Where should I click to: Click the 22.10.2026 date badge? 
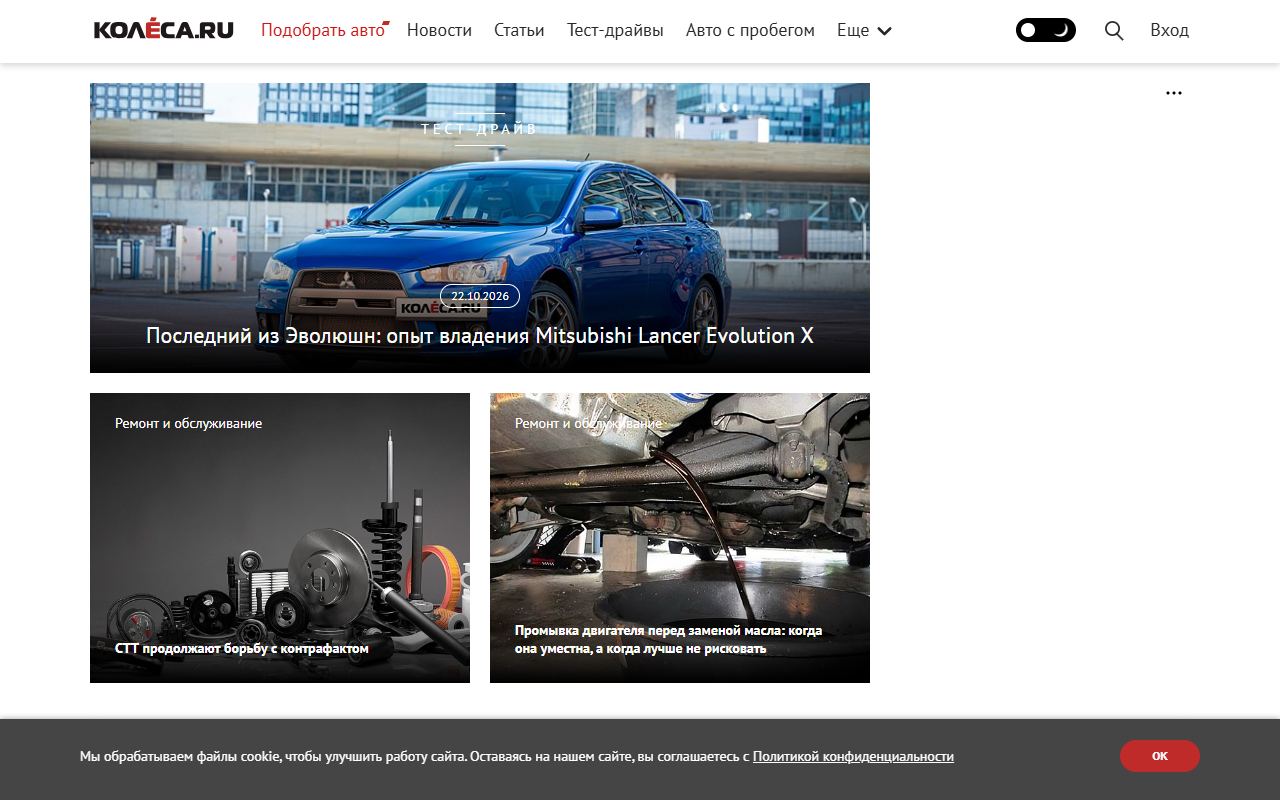click(x=480, y=296)
